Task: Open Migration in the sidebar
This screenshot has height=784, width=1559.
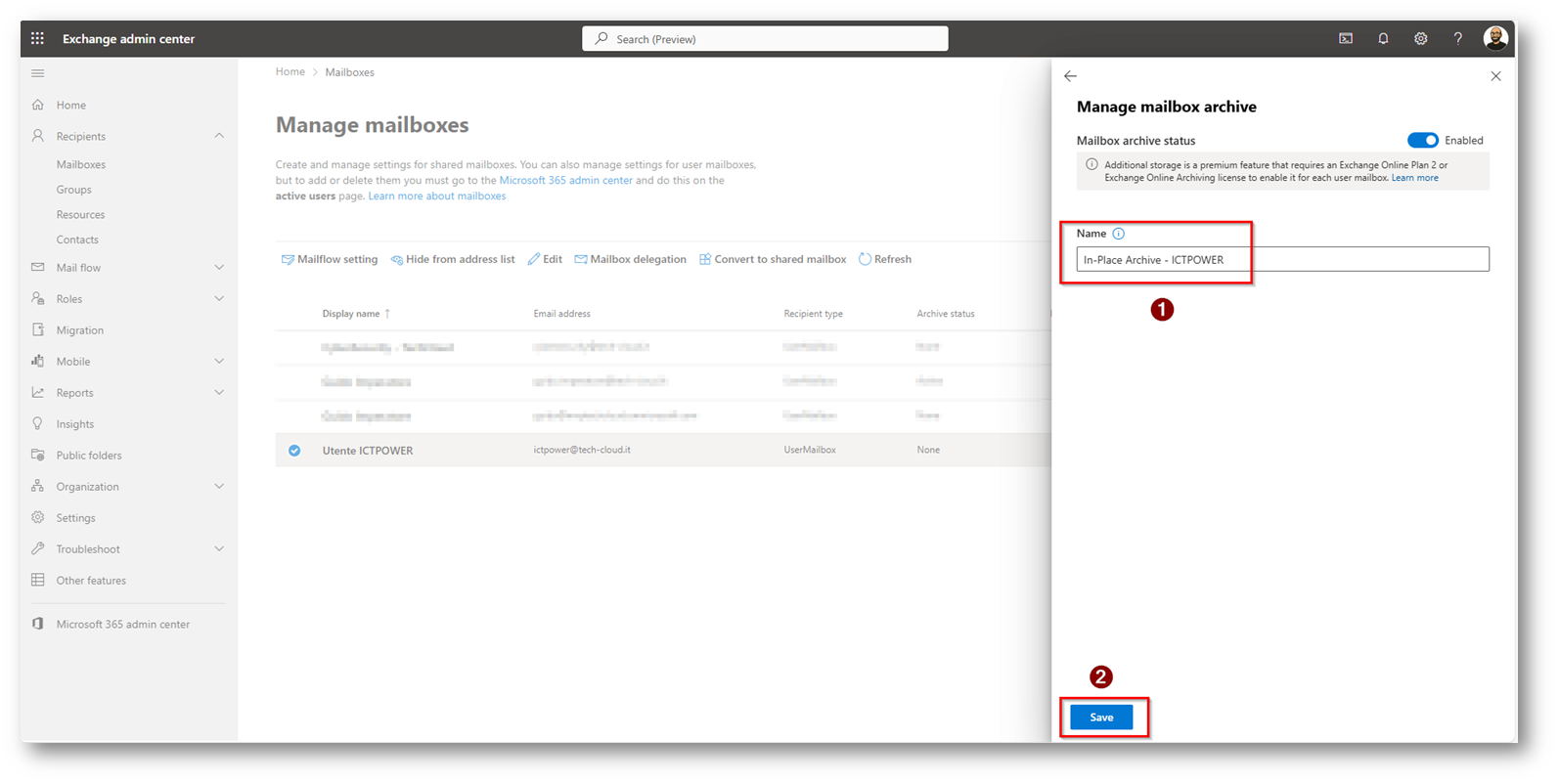Action: point(80,330)
